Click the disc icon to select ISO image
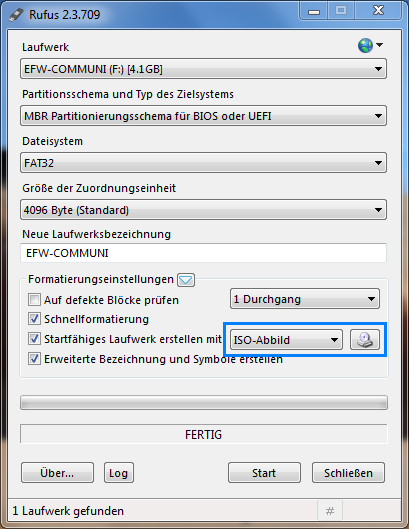The image size is (409, 529). click(x=365, y=339)
